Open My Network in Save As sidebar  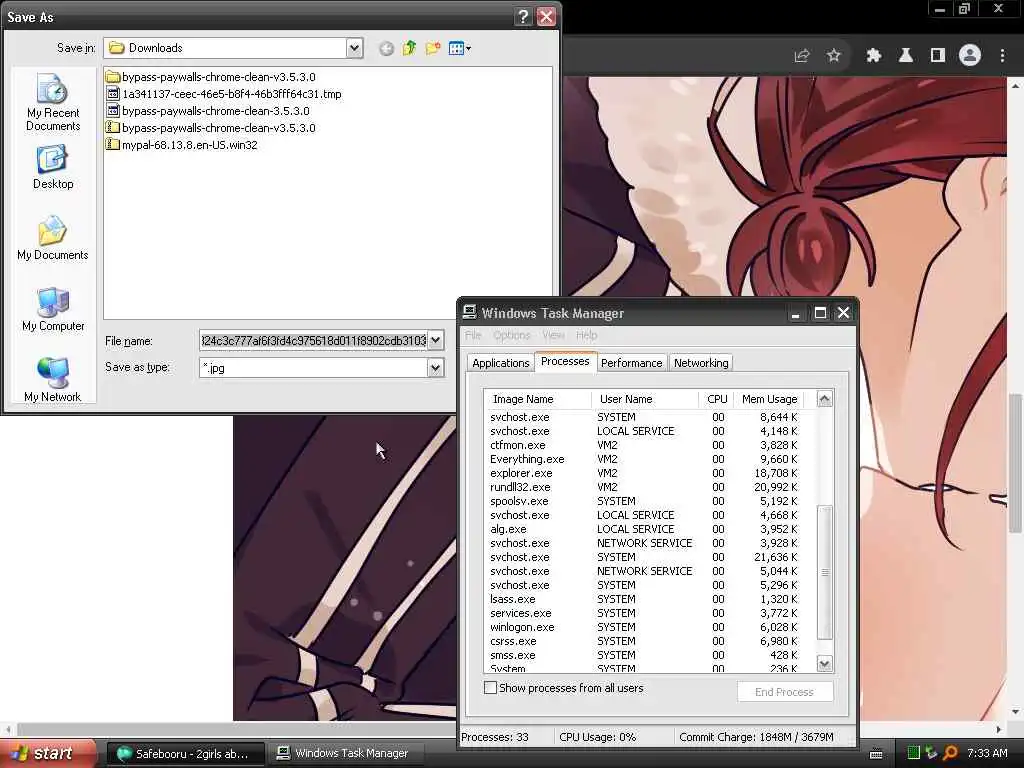pos(53,380)
